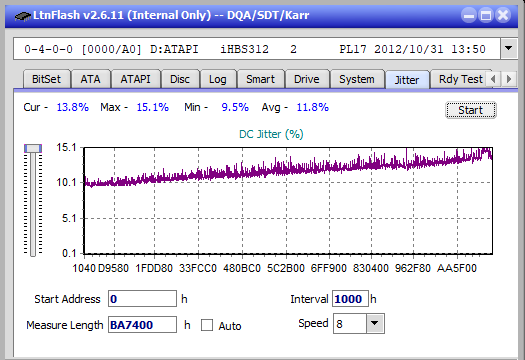Start the jitter measurement
The height and width of the screenshot is (360, 525).
(471, 110)
